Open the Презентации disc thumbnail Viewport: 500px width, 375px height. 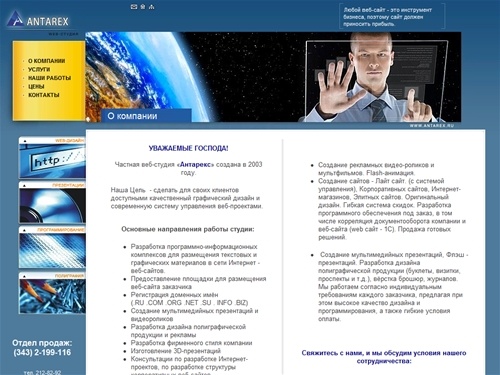tap(52, 202)
